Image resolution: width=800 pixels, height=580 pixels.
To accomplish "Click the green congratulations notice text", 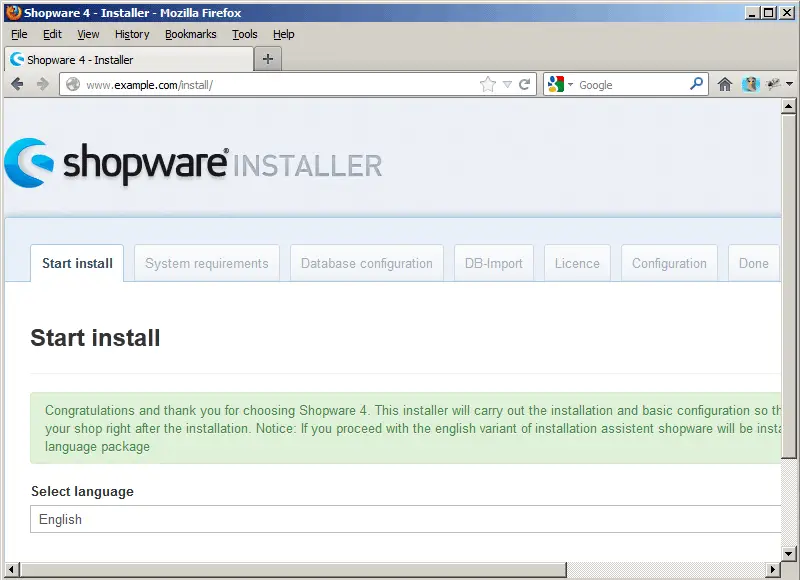I will click(413, 428).
